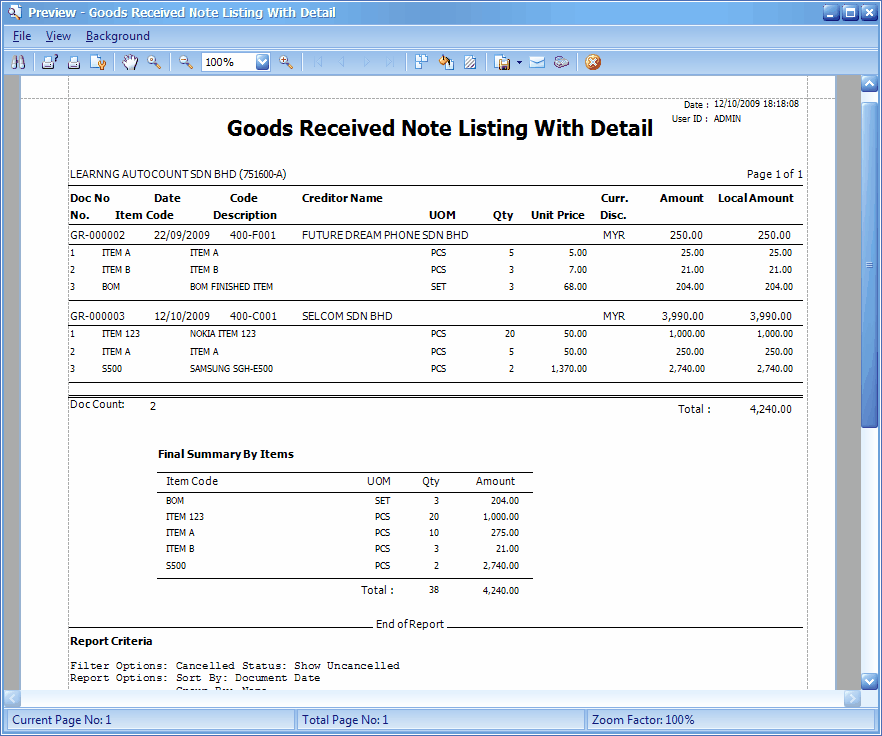The width and height of the screenshot is (882, 736).
Task: Click the quick Print printer icon
Action: click(x=73, y=62)
